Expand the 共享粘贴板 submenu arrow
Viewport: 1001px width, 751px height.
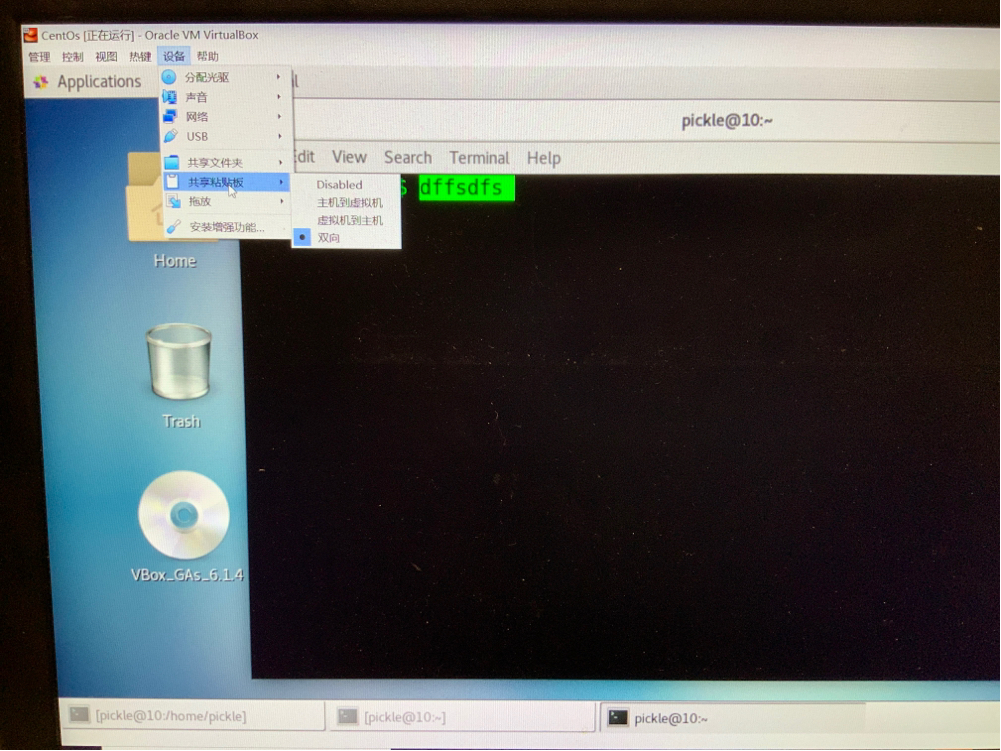pyautogui.click(x=281, y=182)
